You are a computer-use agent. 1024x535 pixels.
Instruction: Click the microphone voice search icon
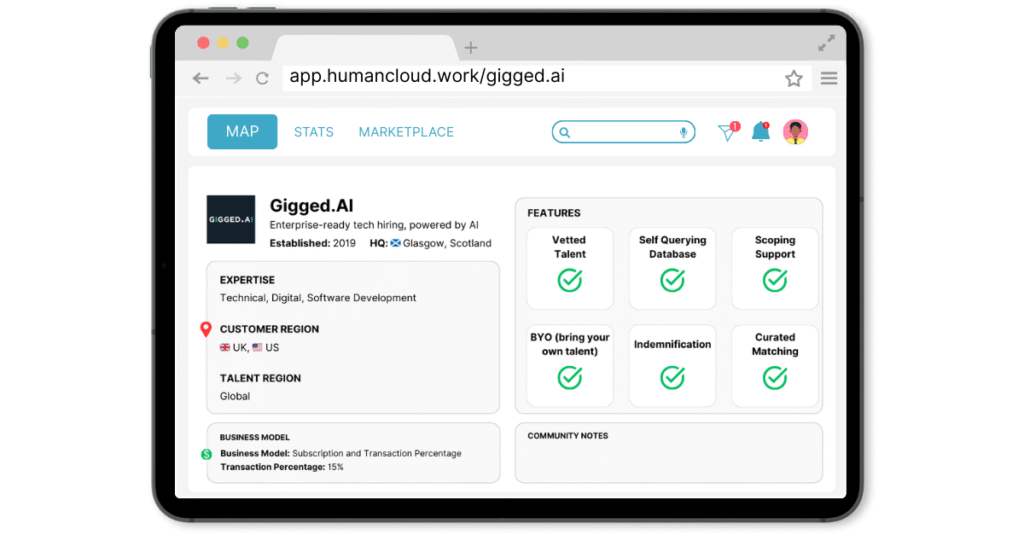[684, 132]
